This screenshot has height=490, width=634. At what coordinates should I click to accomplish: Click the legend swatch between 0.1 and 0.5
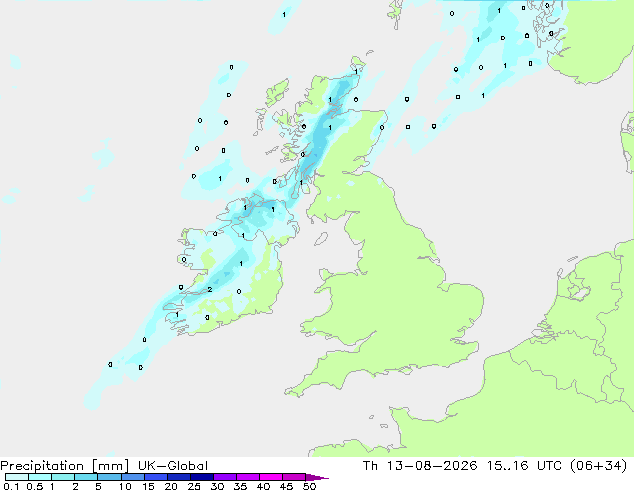coord(17,477)
